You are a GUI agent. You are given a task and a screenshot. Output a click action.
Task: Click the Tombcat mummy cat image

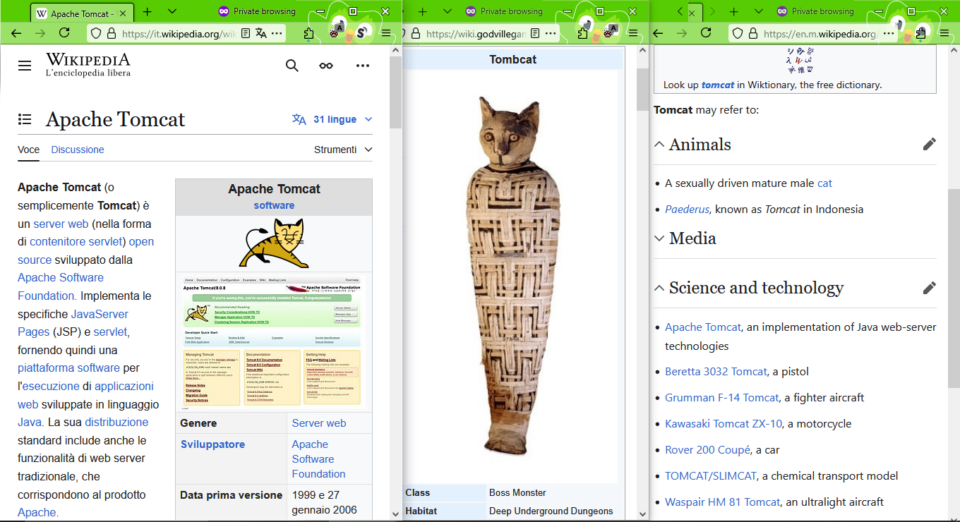click(512, 275)
